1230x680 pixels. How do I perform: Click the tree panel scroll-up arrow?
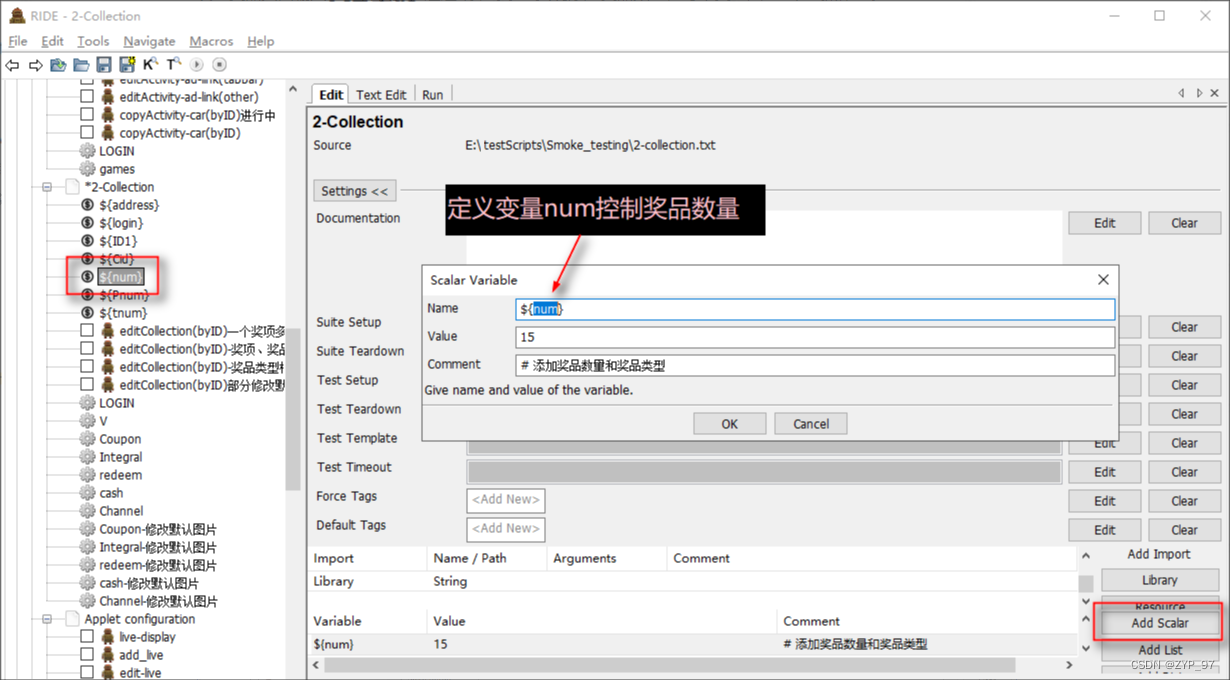coord(293,90)
